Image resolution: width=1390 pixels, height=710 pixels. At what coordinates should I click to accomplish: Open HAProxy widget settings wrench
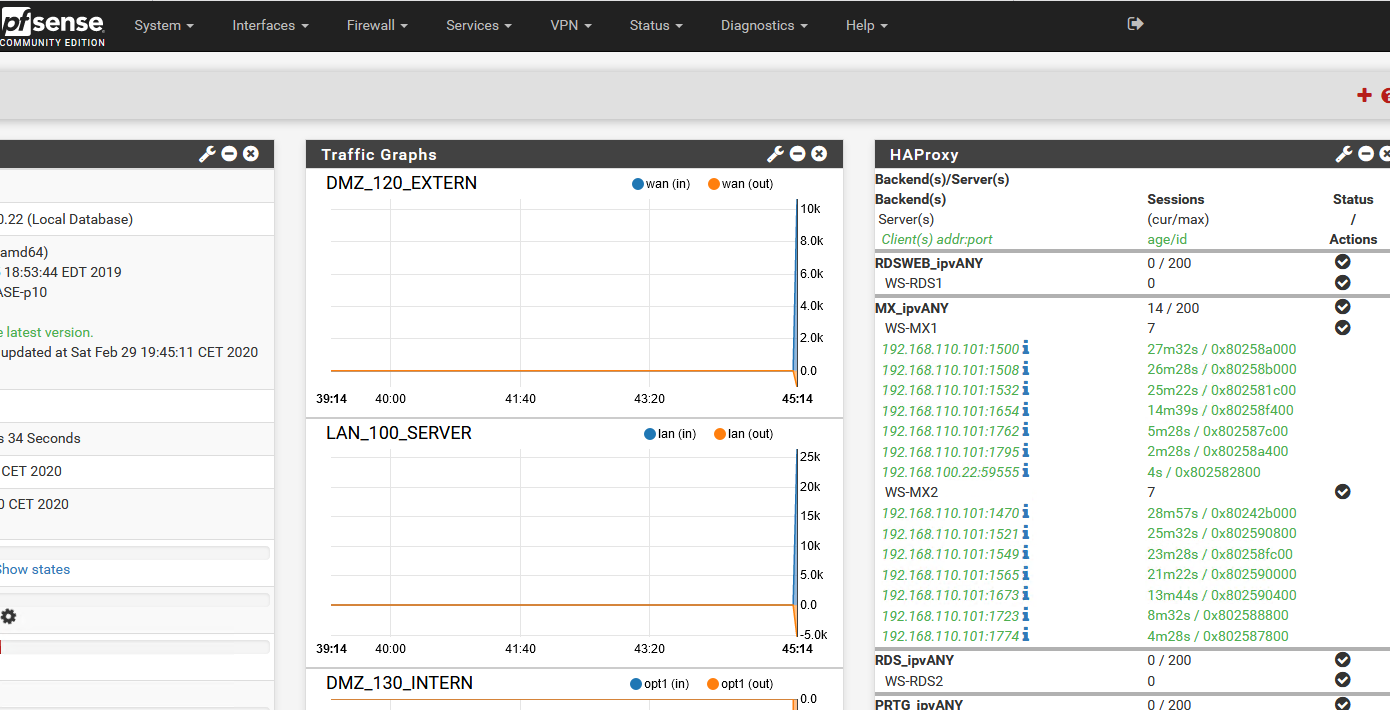tap(1344, 154)
